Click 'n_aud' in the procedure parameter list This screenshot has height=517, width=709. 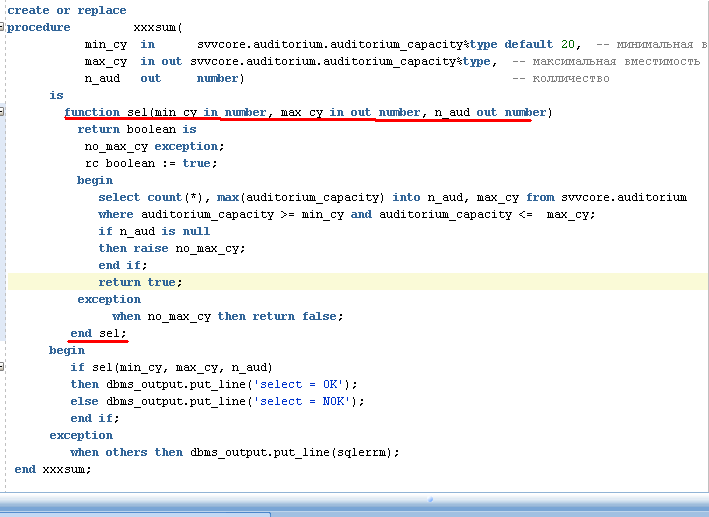102,79
